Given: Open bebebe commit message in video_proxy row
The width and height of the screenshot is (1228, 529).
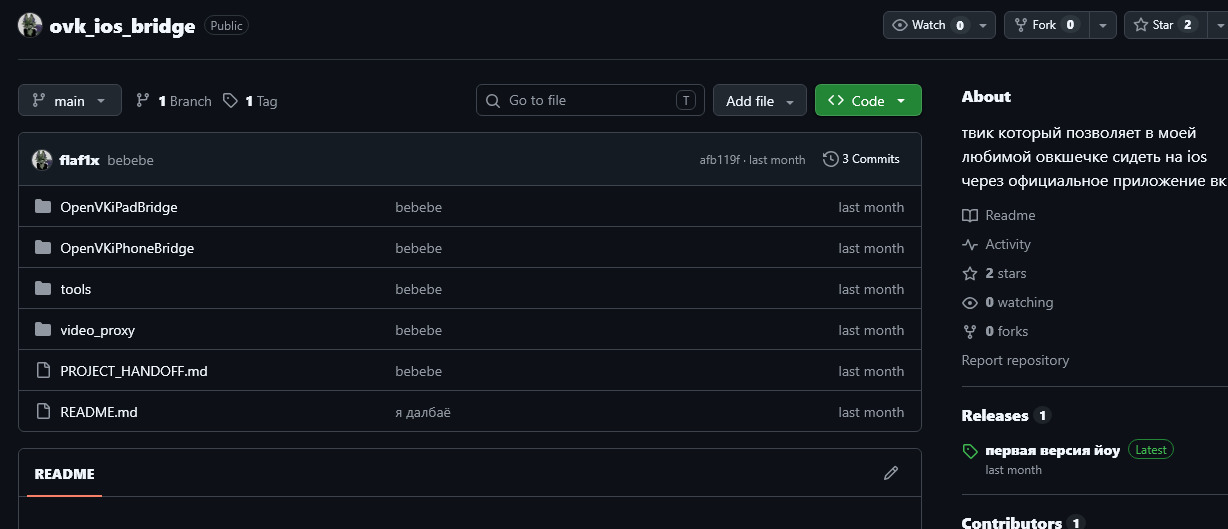Looking at the screenshot, I should click(x=418, y=330).
